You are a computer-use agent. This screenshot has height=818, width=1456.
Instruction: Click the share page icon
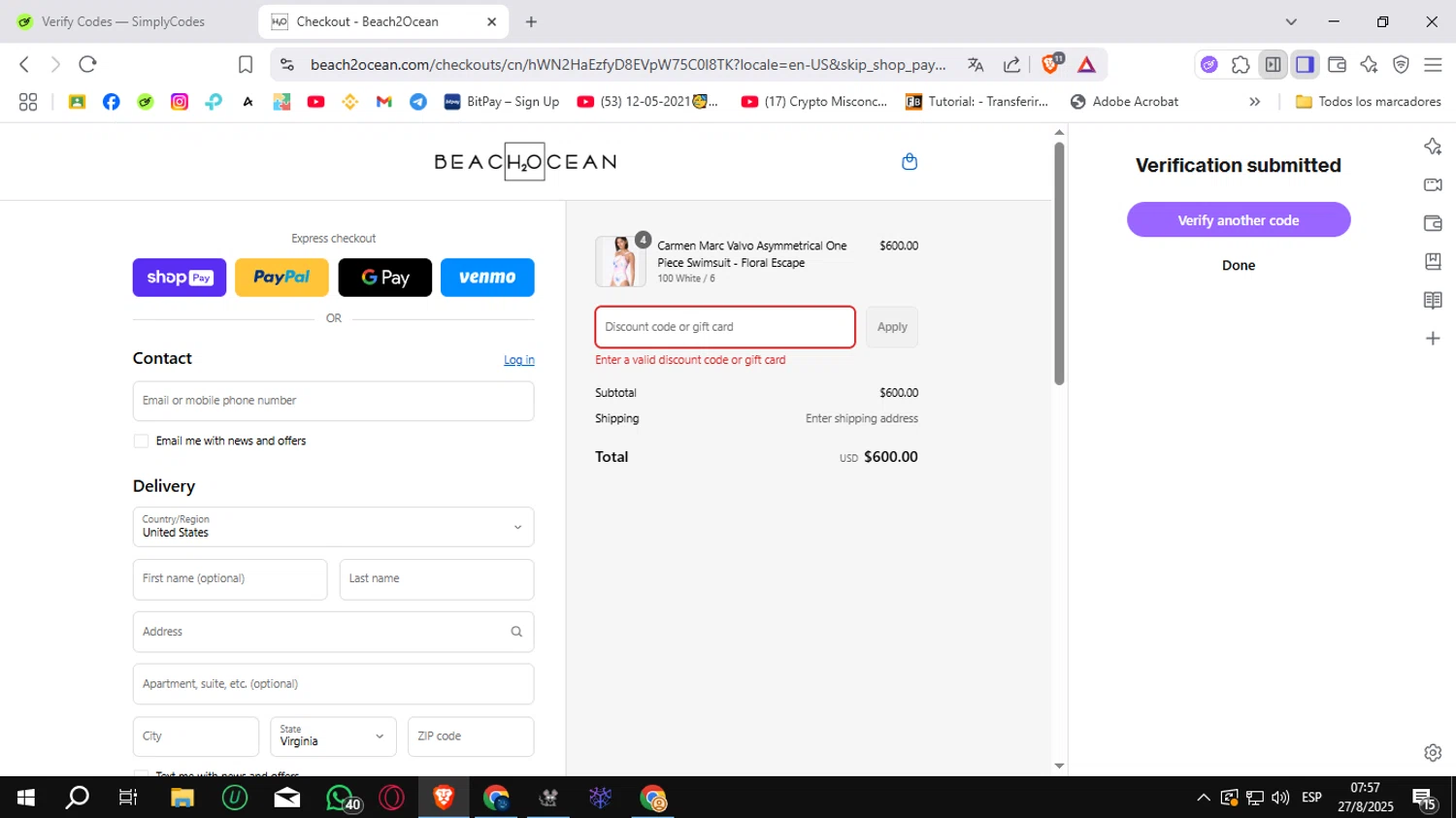point(1011,65)
